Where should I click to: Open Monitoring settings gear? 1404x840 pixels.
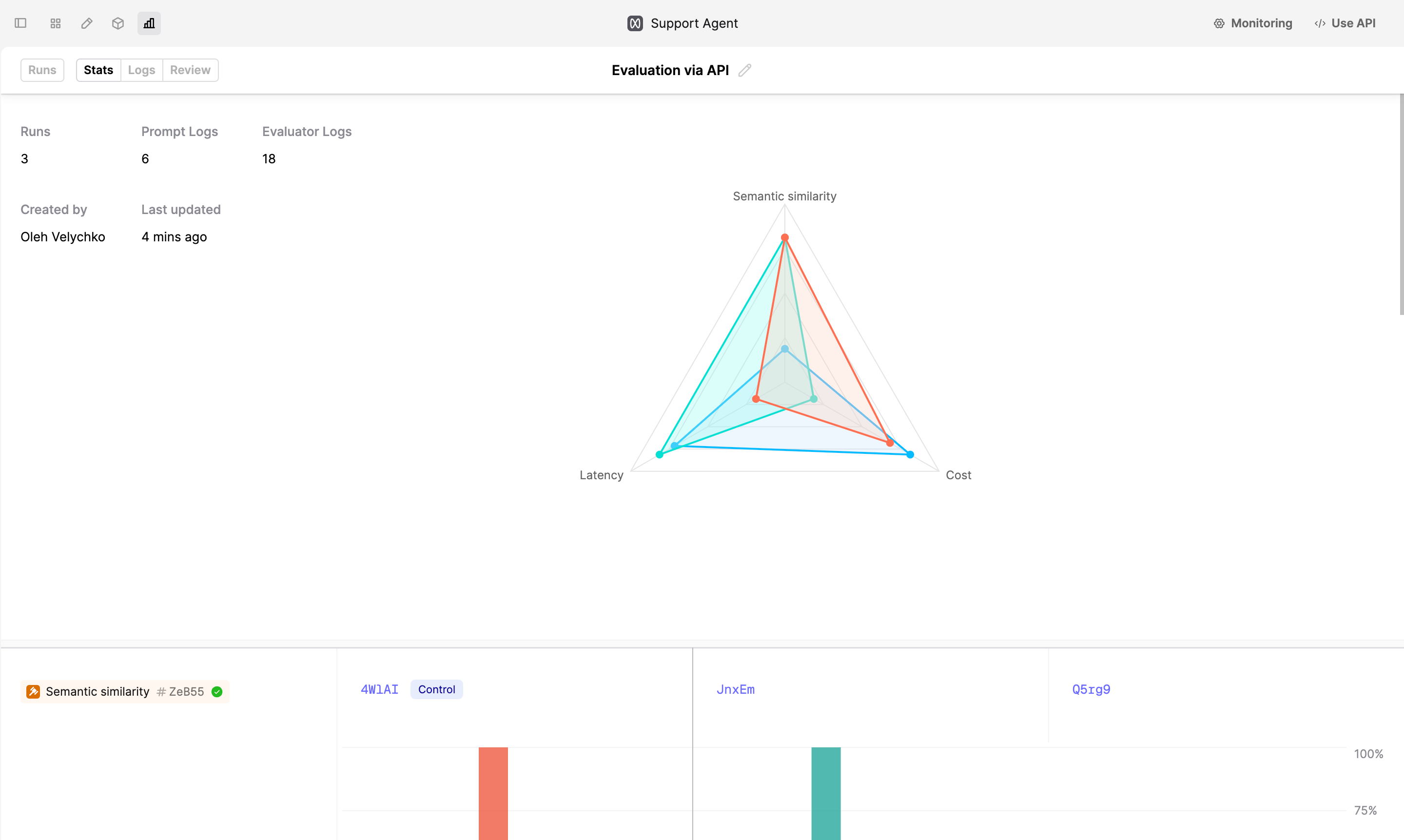pos(1219,23)
